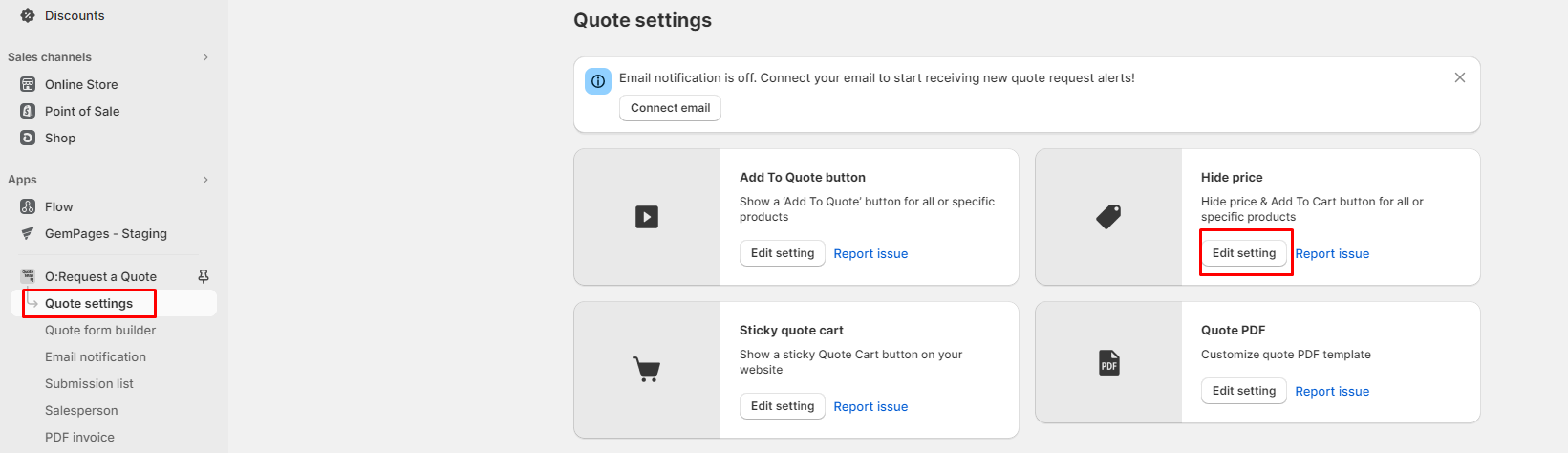Open Point of Sale channel
Viewport: 1568px width, 453px height.
pyautogui.click(x=82, y=111)
